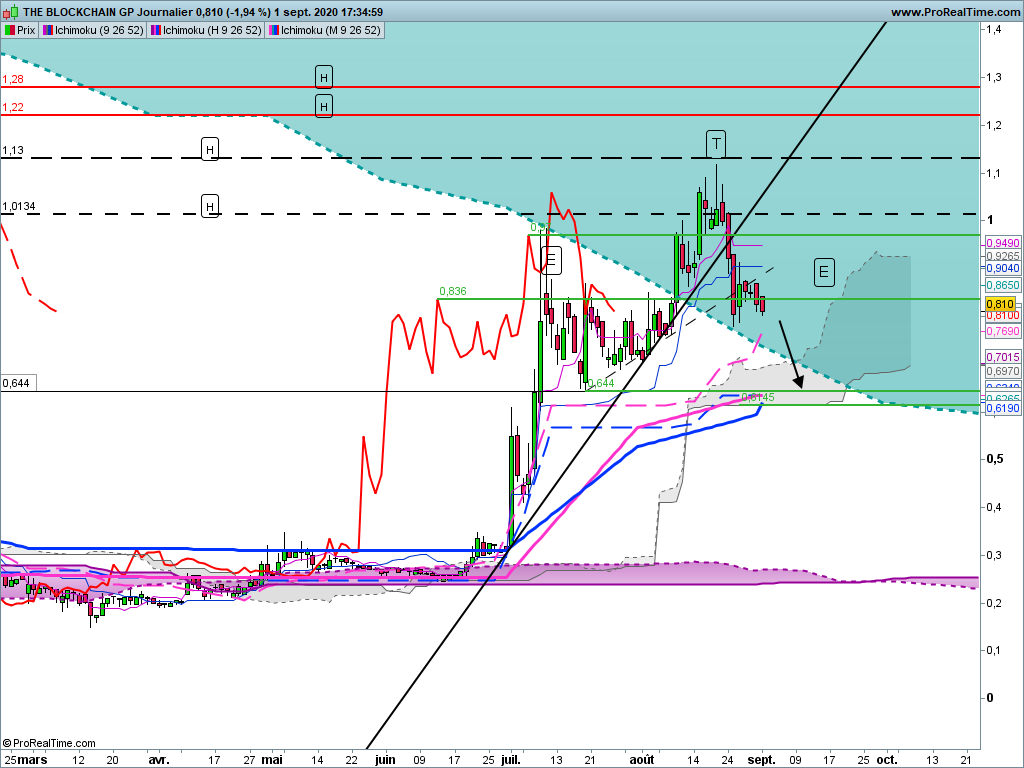Click the candlestick chart icon beside the title
This screenshot has height=768, width=1024.
click(x=10, y=12)
